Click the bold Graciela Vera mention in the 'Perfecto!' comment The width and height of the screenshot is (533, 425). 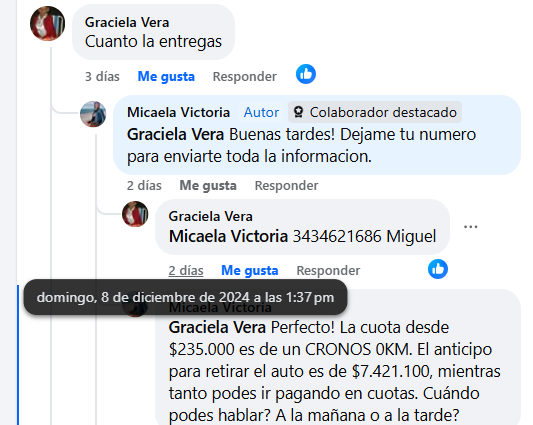pyautogui.click(x=217, y=327)
